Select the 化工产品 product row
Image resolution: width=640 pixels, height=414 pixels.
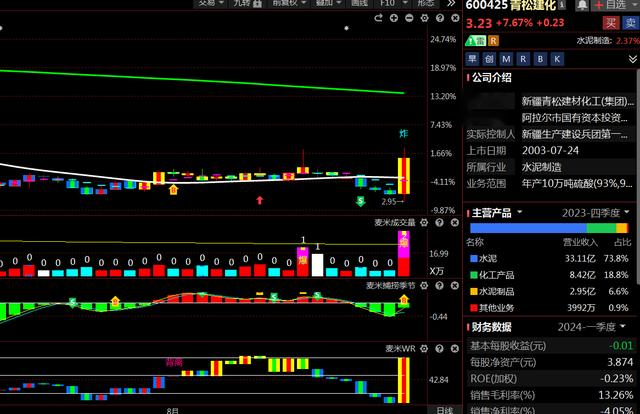[549, 275]
